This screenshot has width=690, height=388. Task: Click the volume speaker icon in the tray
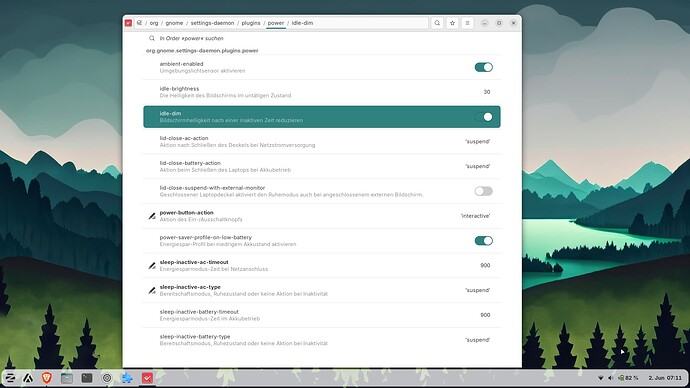click(611, 378)
